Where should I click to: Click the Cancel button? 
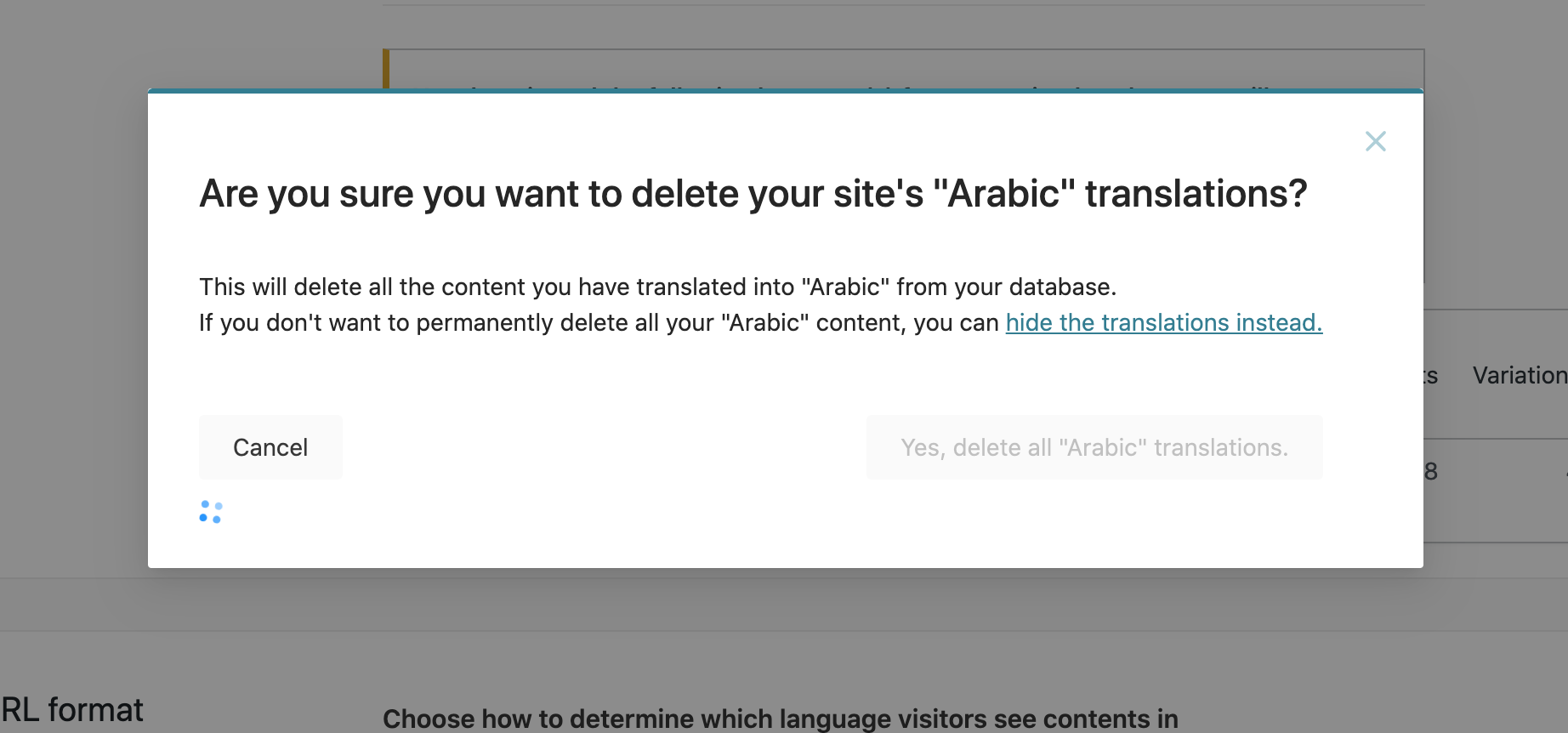(x=270, y=447)
